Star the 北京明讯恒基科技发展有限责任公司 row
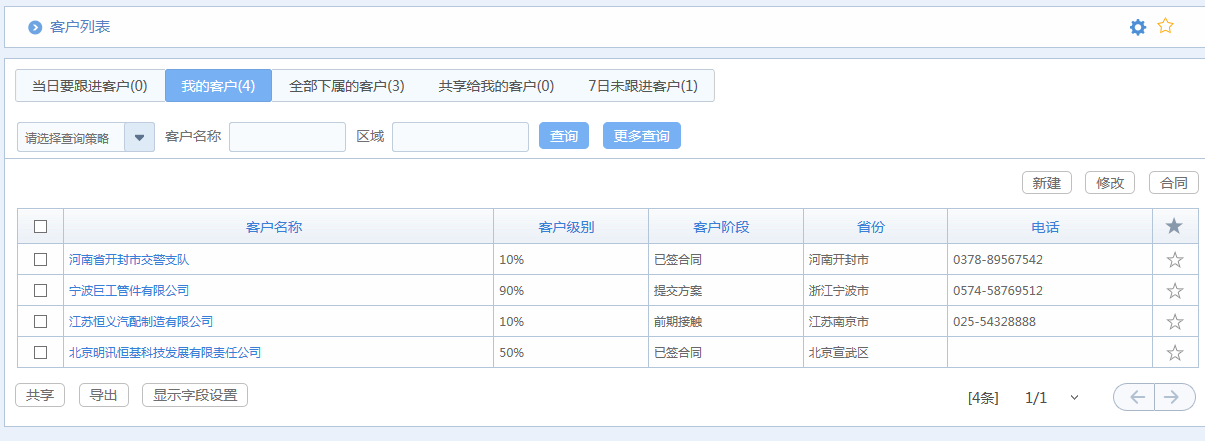 [1175, 353]
